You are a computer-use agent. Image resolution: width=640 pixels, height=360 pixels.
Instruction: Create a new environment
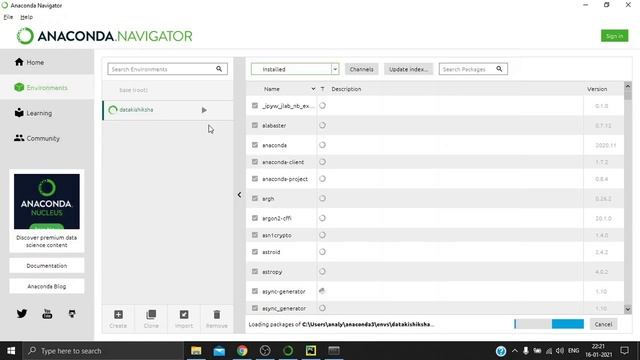[x=118, y=319]
